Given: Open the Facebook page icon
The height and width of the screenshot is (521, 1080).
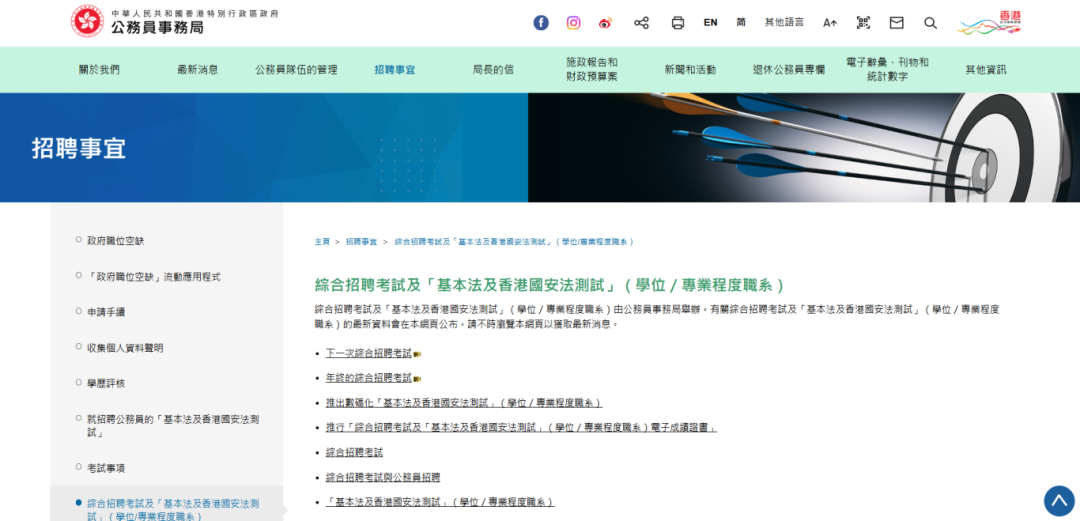Looking at the screenshot, I should [x=541, y=22].
